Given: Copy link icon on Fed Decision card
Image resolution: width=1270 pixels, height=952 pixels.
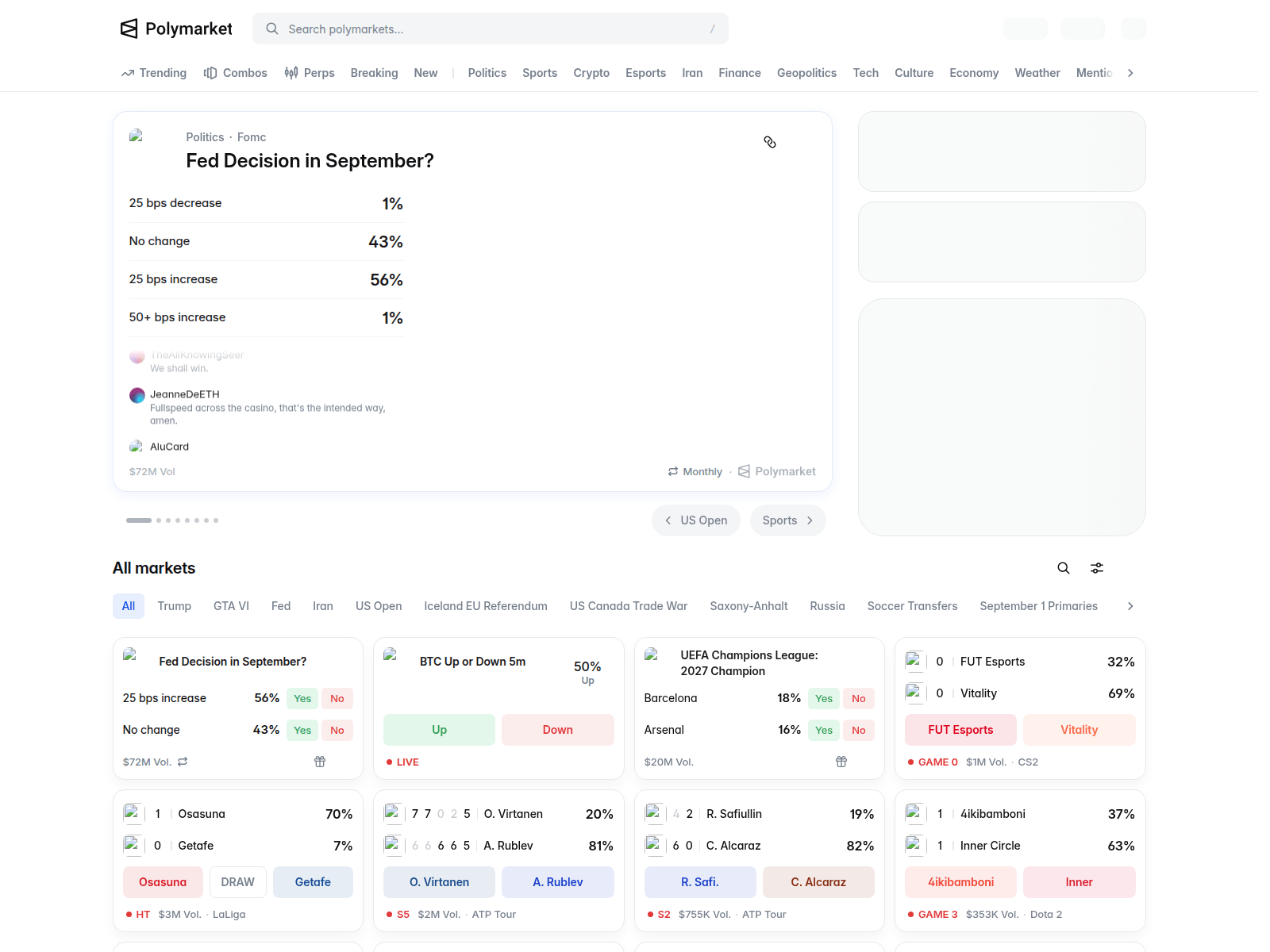Looking at the screenshot, I should point(770,142).
